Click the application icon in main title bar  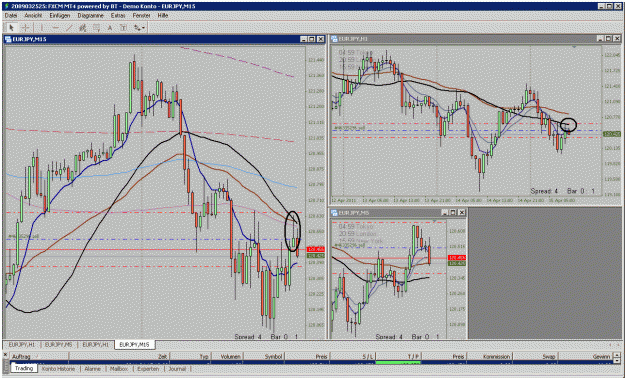coord(7,6)
